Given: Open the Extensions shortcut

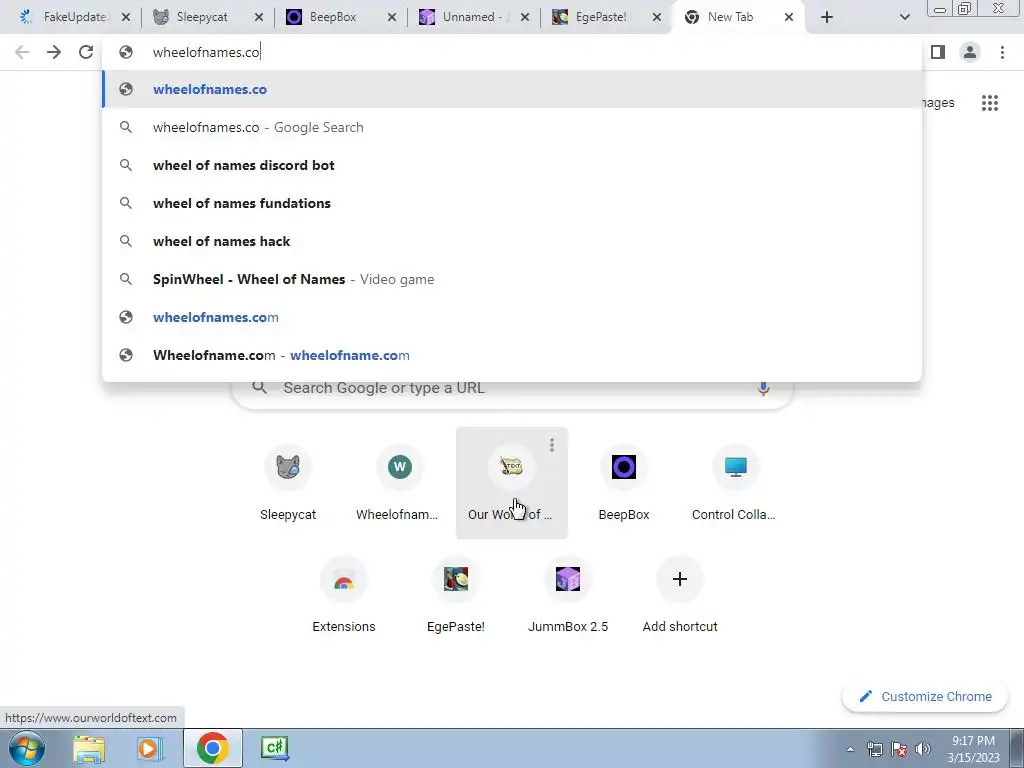Looking at the screenshot, I should 344,596.
